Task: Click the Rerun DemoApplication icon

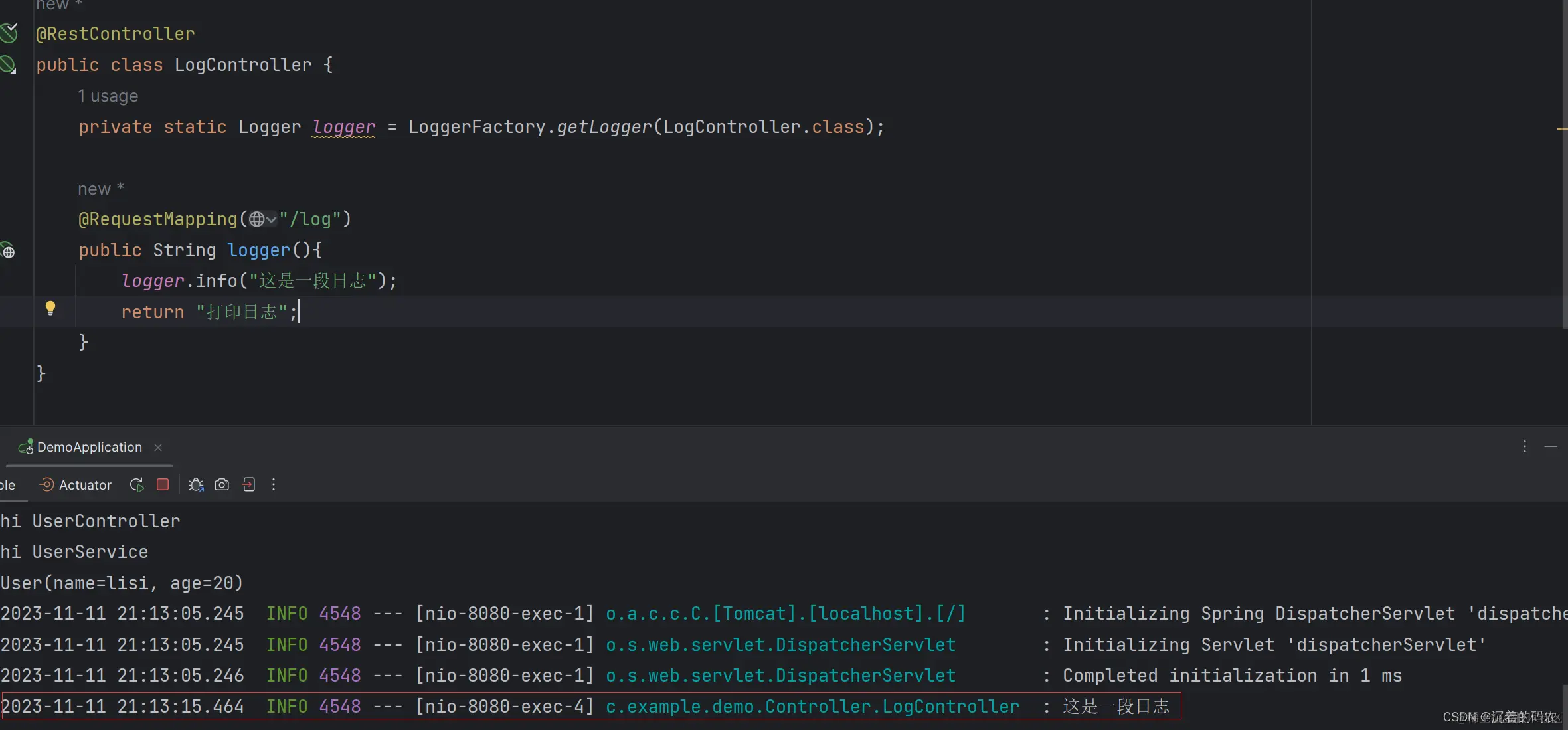Action: [137, 485]
